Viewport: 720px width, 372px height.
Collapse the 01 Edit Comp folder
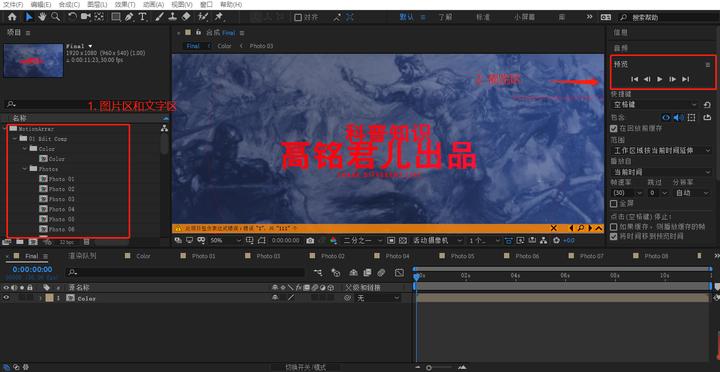(x=15, y=138)
